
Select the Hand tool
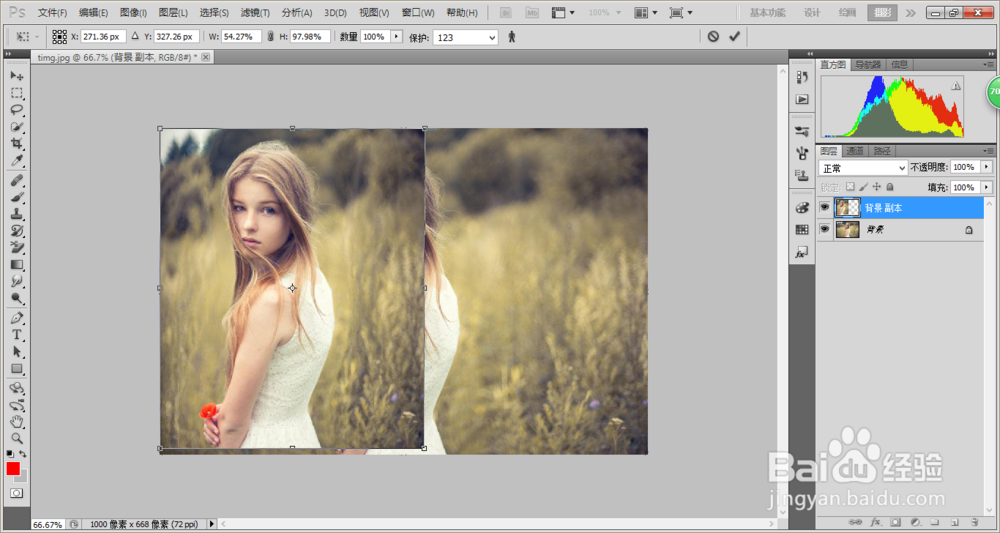pos(17,422)
